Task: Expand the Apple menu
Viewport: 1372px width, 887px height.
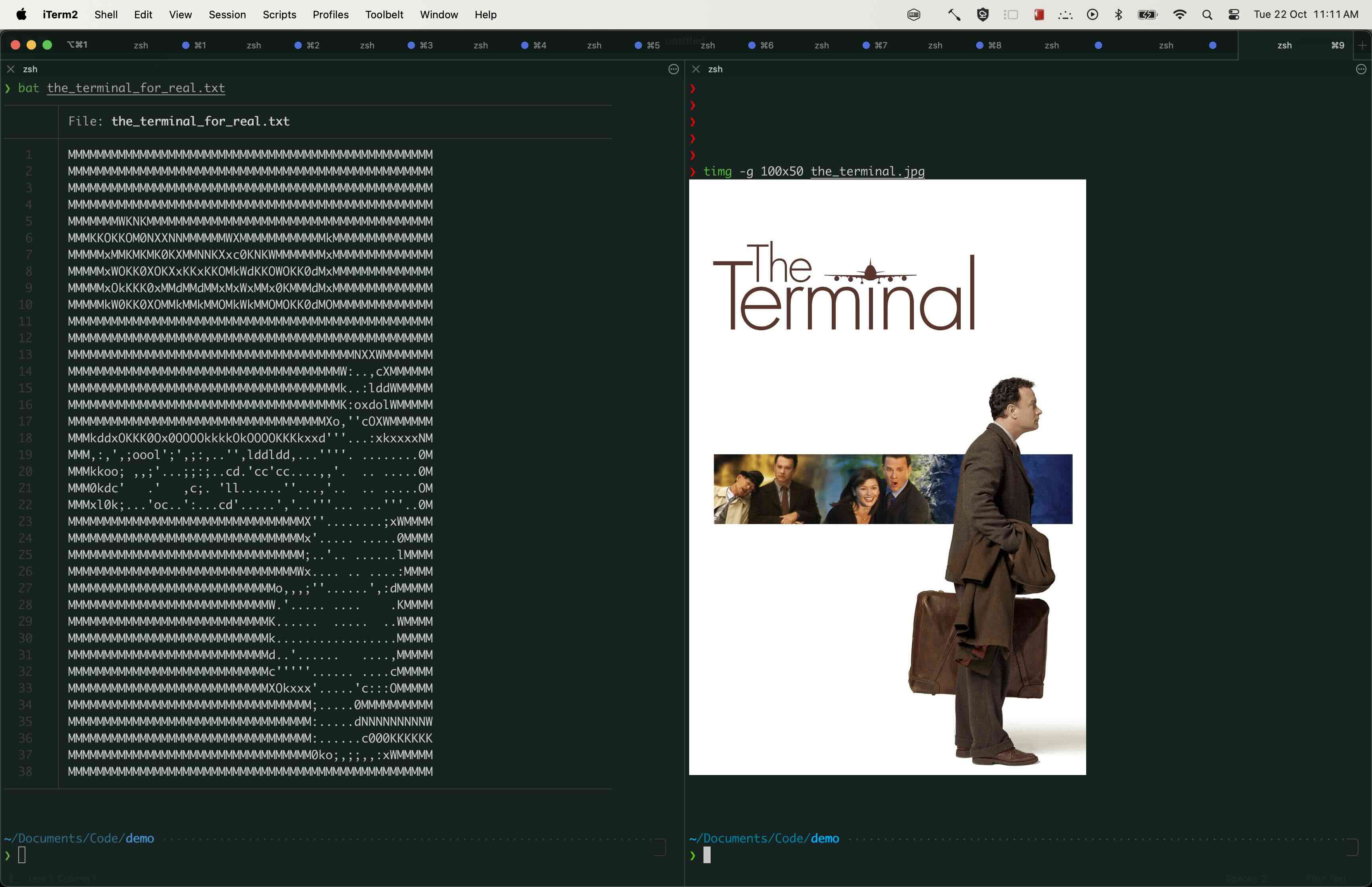Action: [21, 14]
